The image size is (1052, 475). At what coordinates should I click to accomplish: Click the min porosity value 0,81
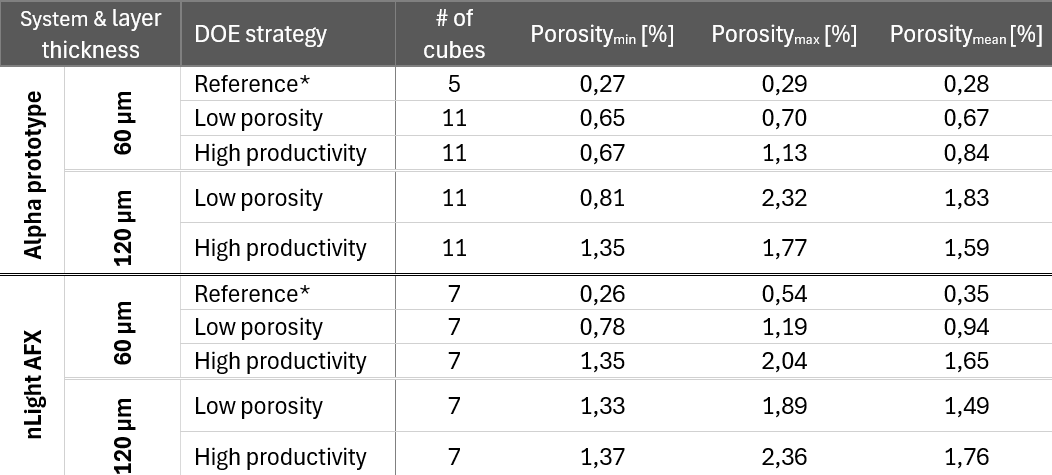[602, 198]
